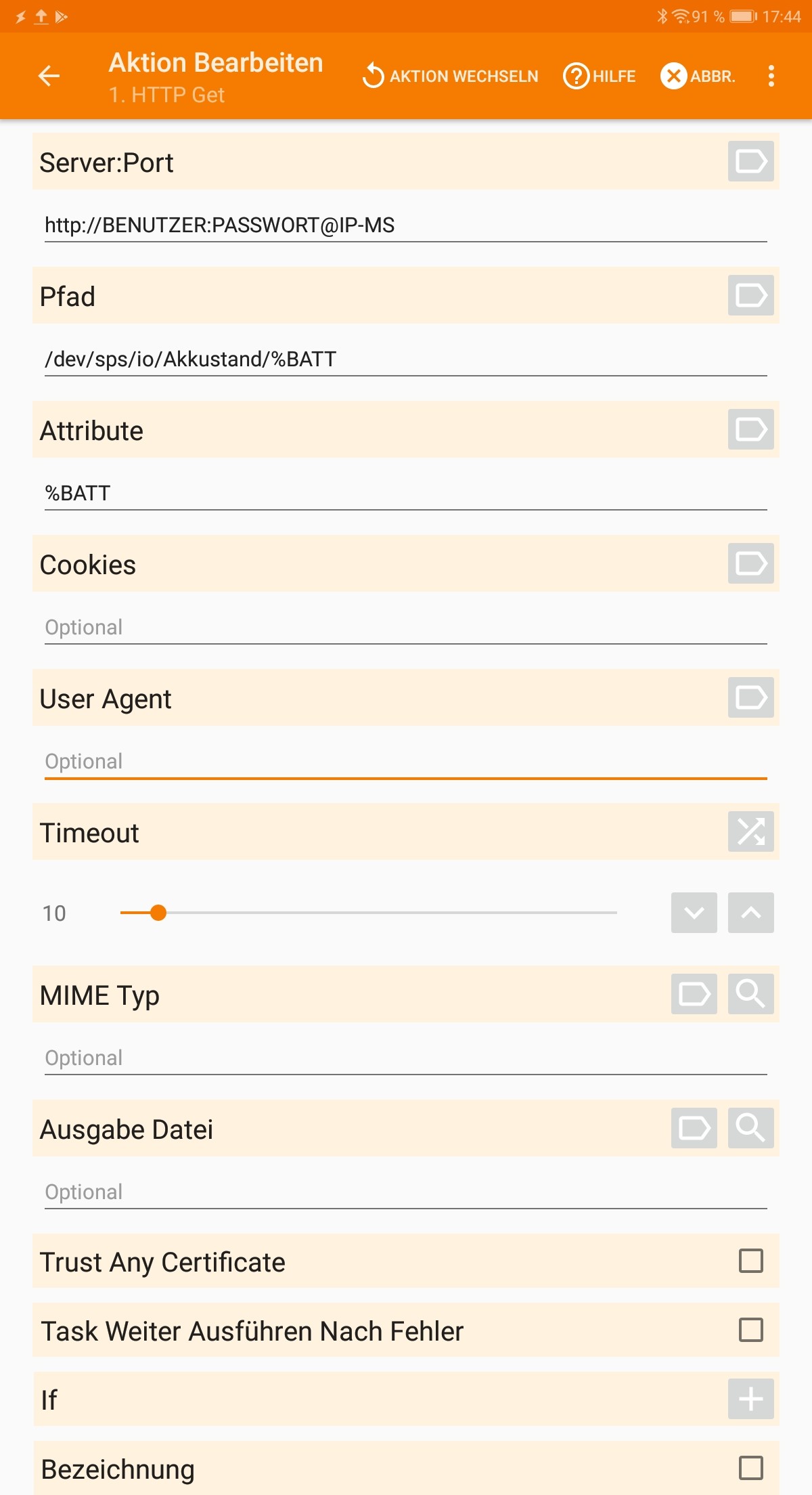Browse for Ausgabe Datei with search icon
812x1495 pixels.
click(x=750, y=1128)
